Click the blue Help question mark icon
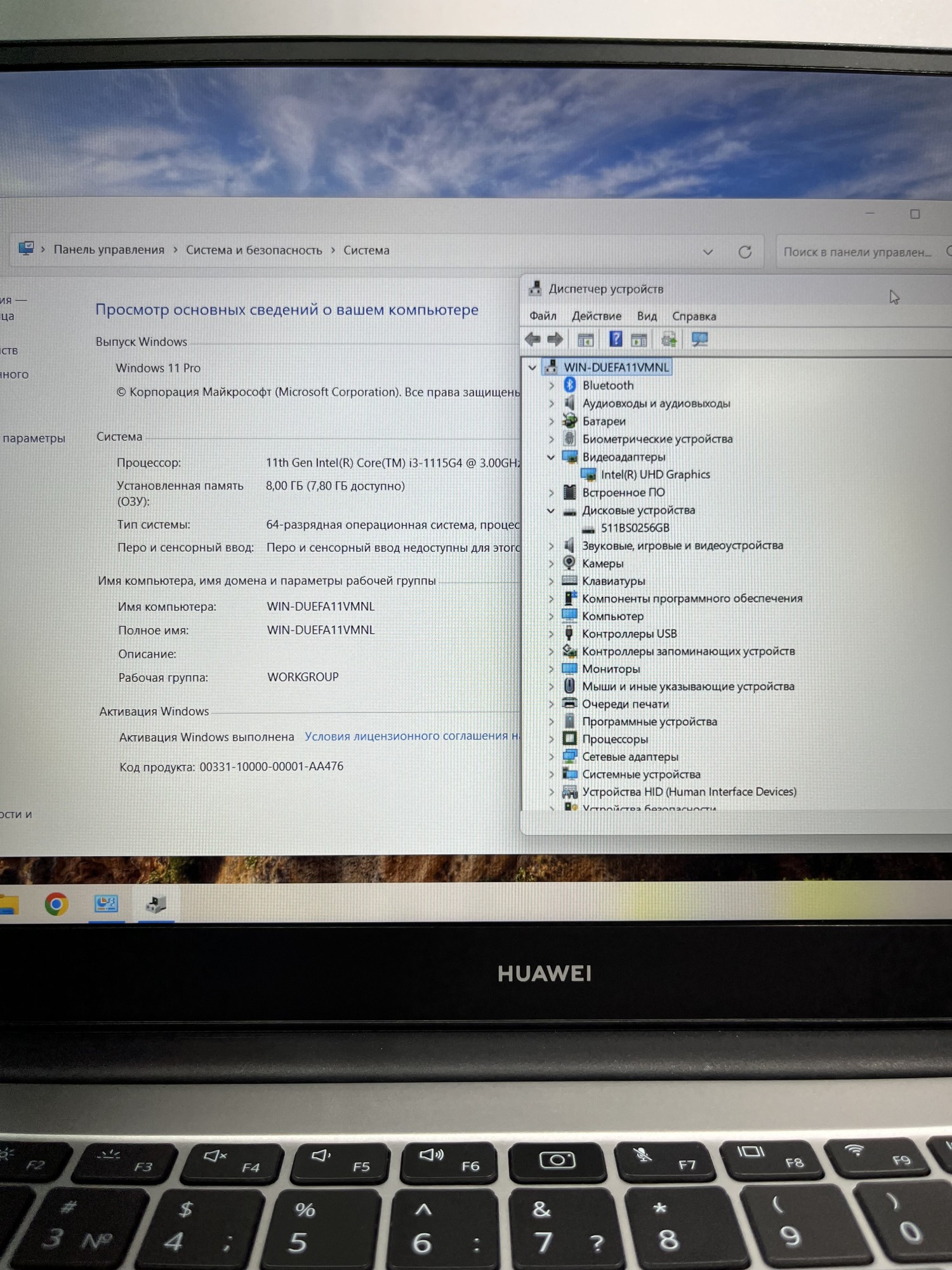This screenshot has width=952, height=1270. [615, 339]
